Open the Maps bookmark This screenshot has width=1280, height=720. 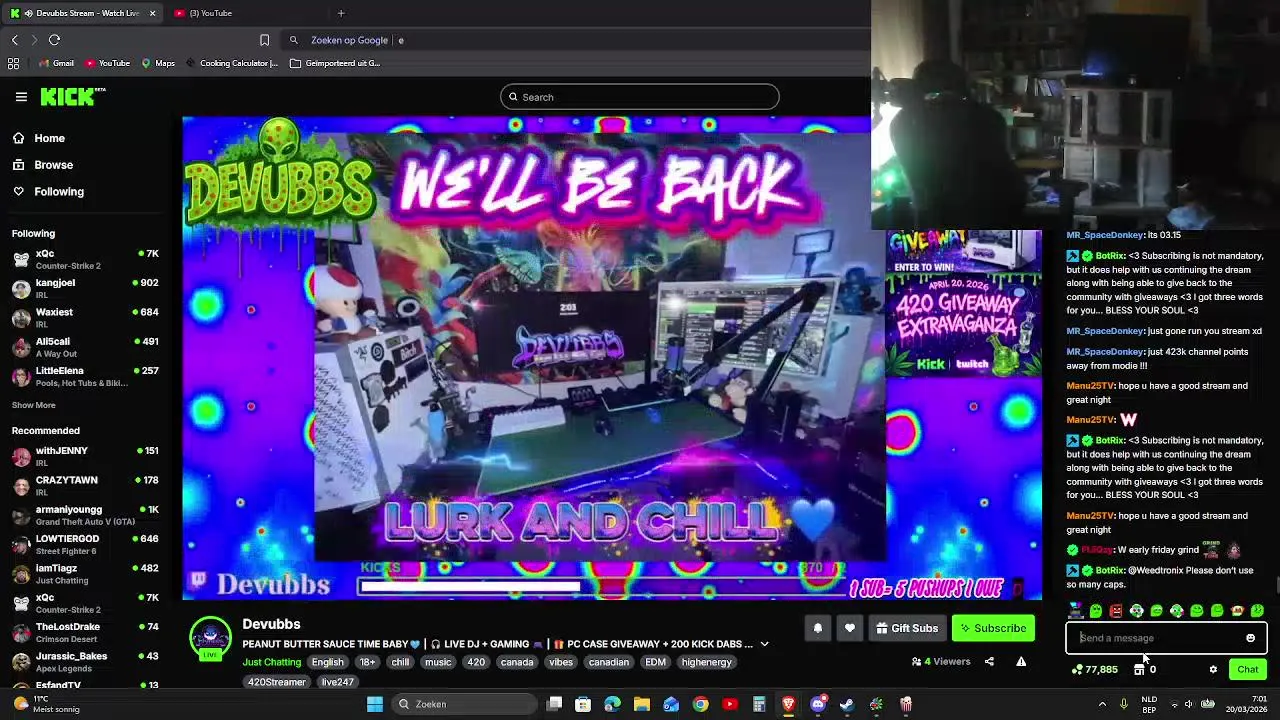tap(158, 63)
